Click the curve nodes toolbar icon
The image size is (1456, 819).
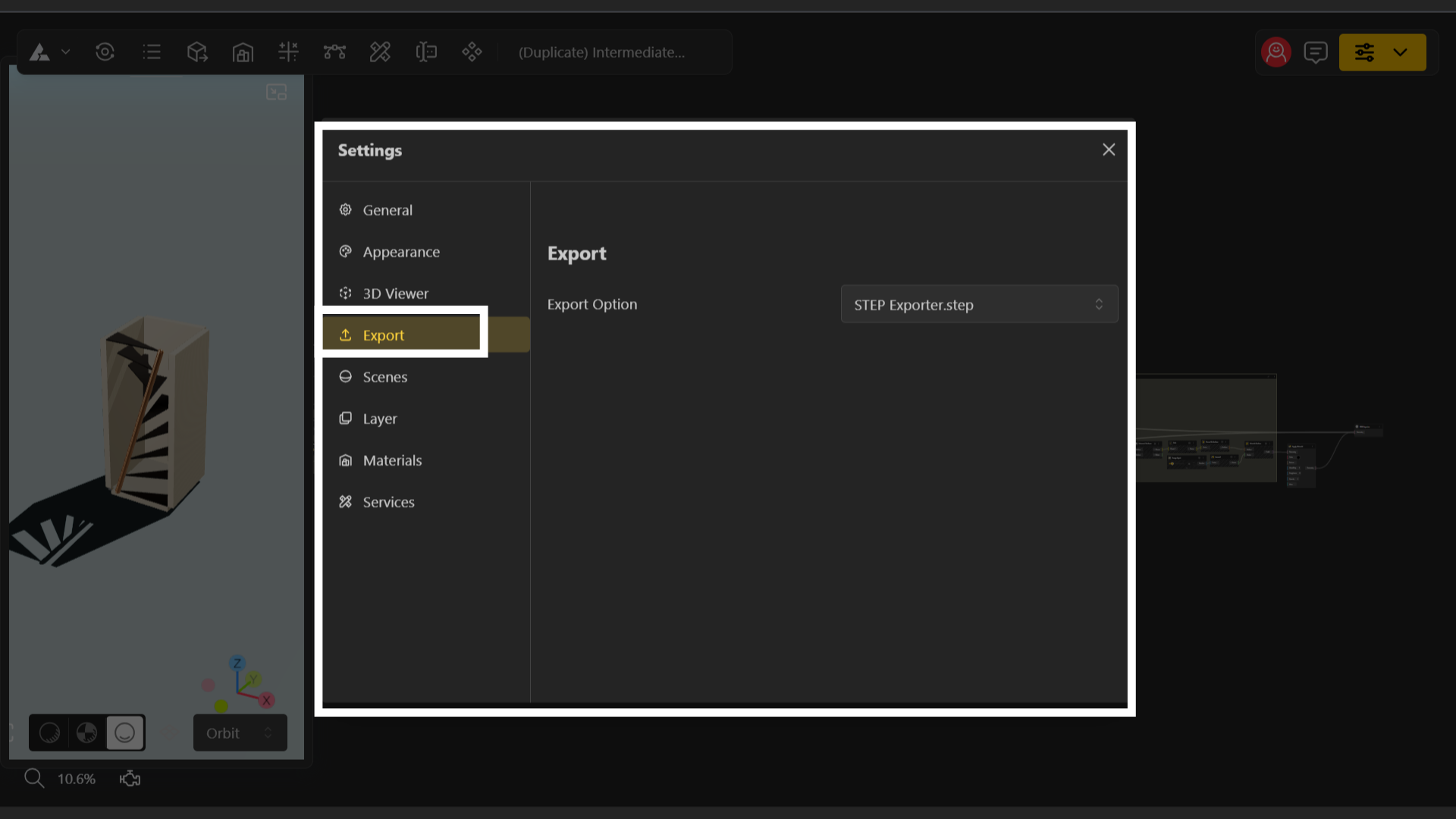click(334, 52)
